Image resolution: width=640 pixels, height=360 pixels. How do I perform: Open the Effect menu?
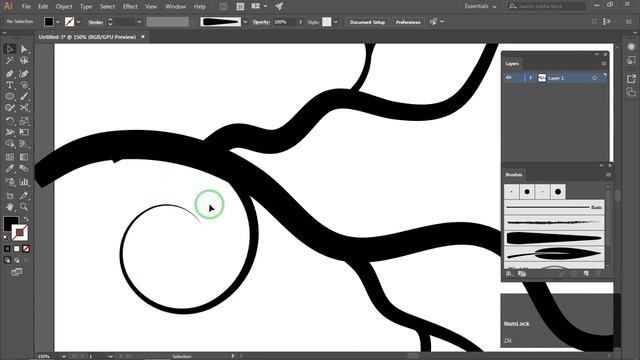130,7
